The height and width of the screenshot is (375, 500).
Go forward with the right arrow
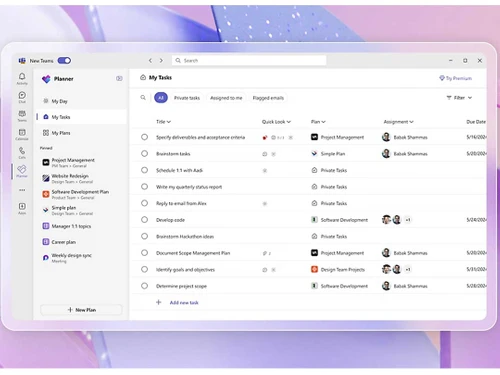[161, 61]
